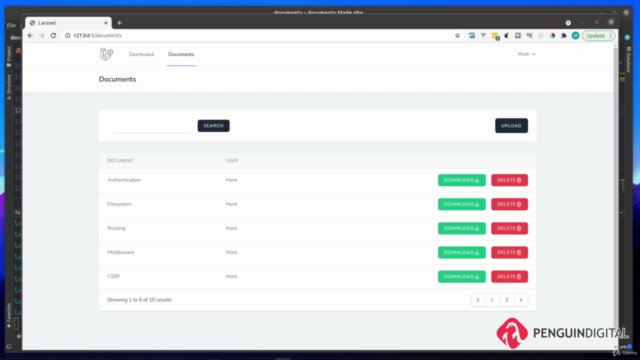Open the Favorites panel in IDE sidebar
Image resolution: width=640 pixels, height=360 pixels.
coord(9,315)
